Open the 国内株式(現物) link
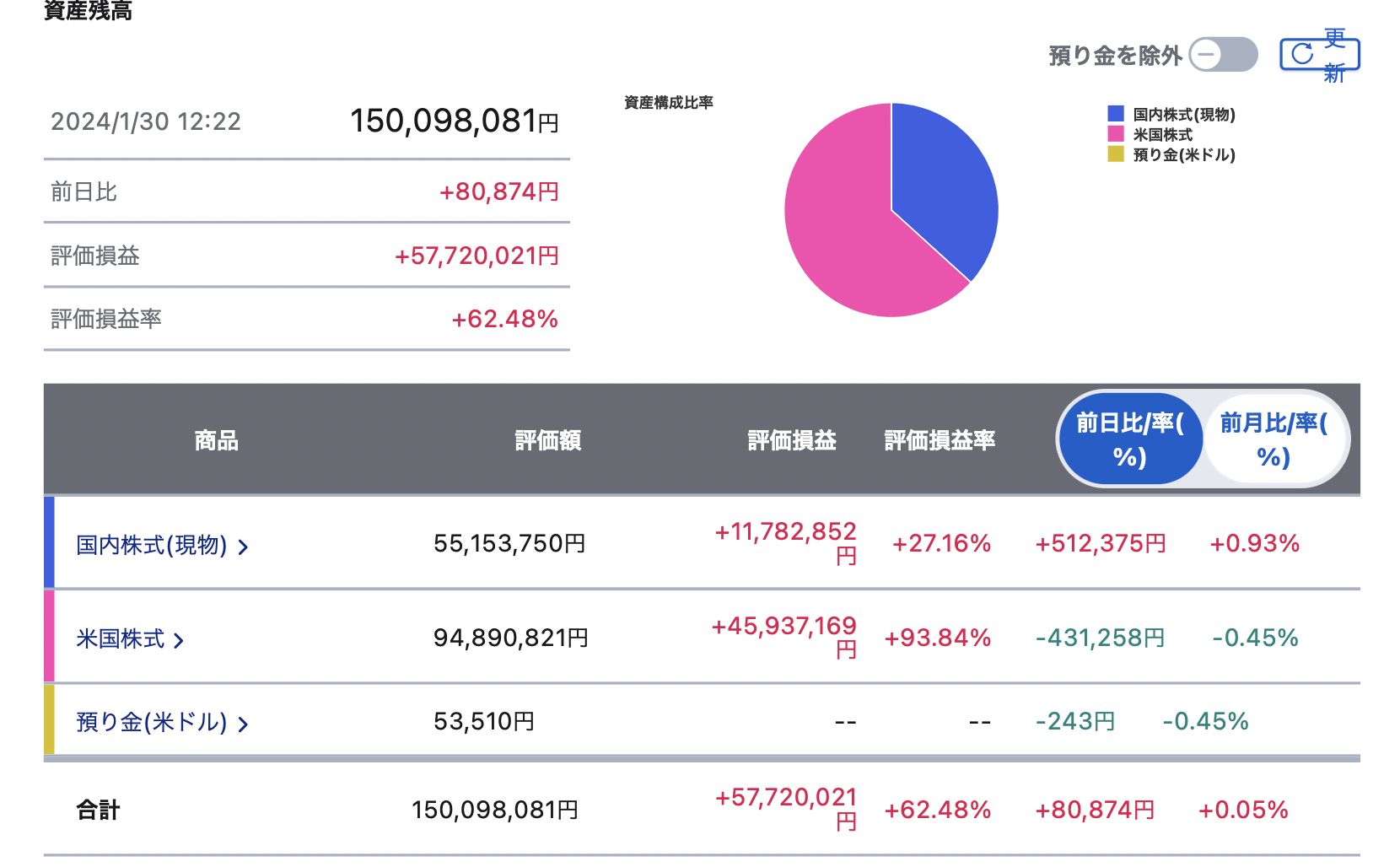The height and width of the screenshot is (867, 1400). tap(152, 546)
